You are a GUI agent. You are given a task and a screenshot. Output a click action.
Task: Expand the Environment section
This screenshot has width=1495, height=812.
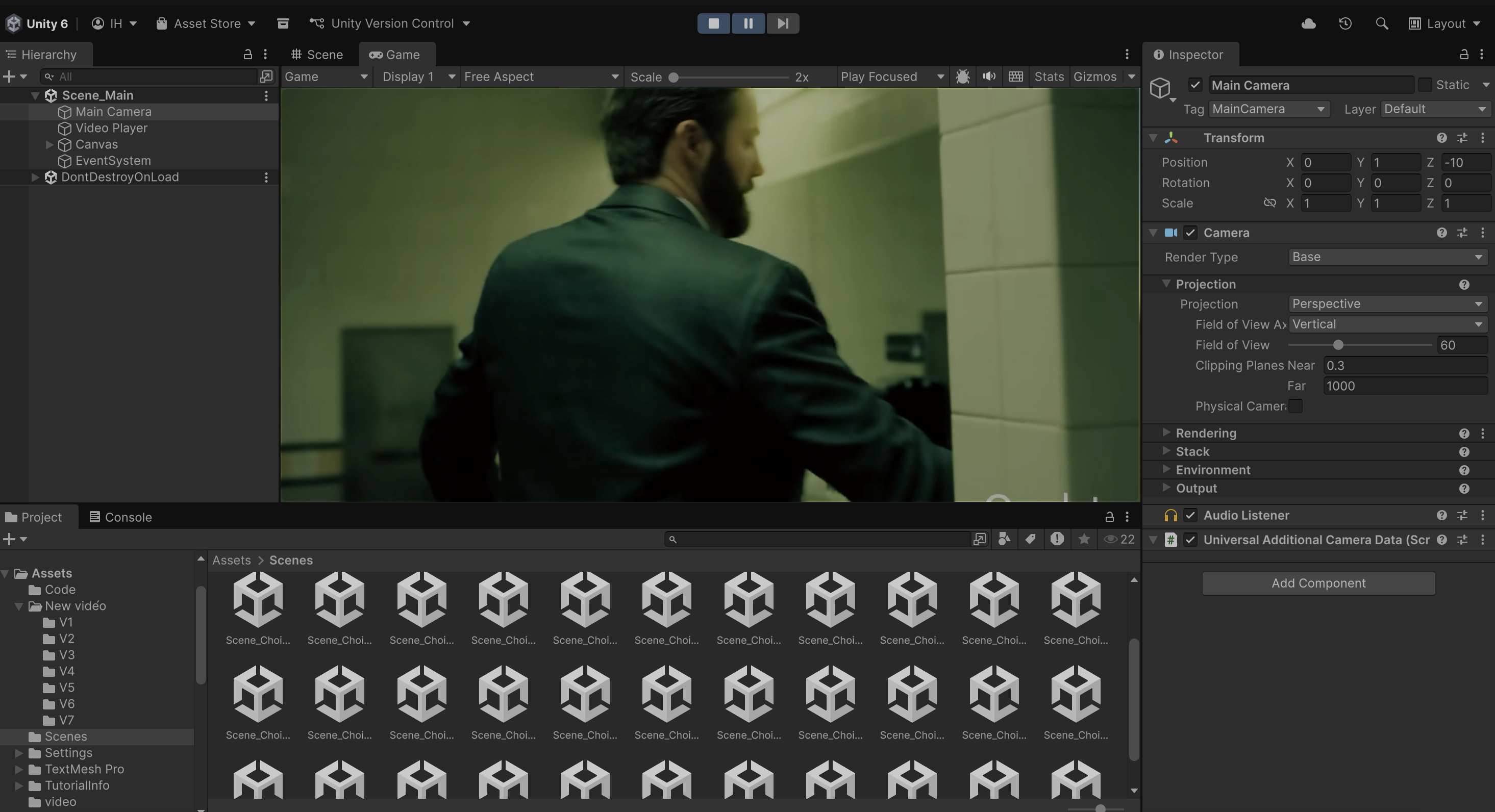1166,469
